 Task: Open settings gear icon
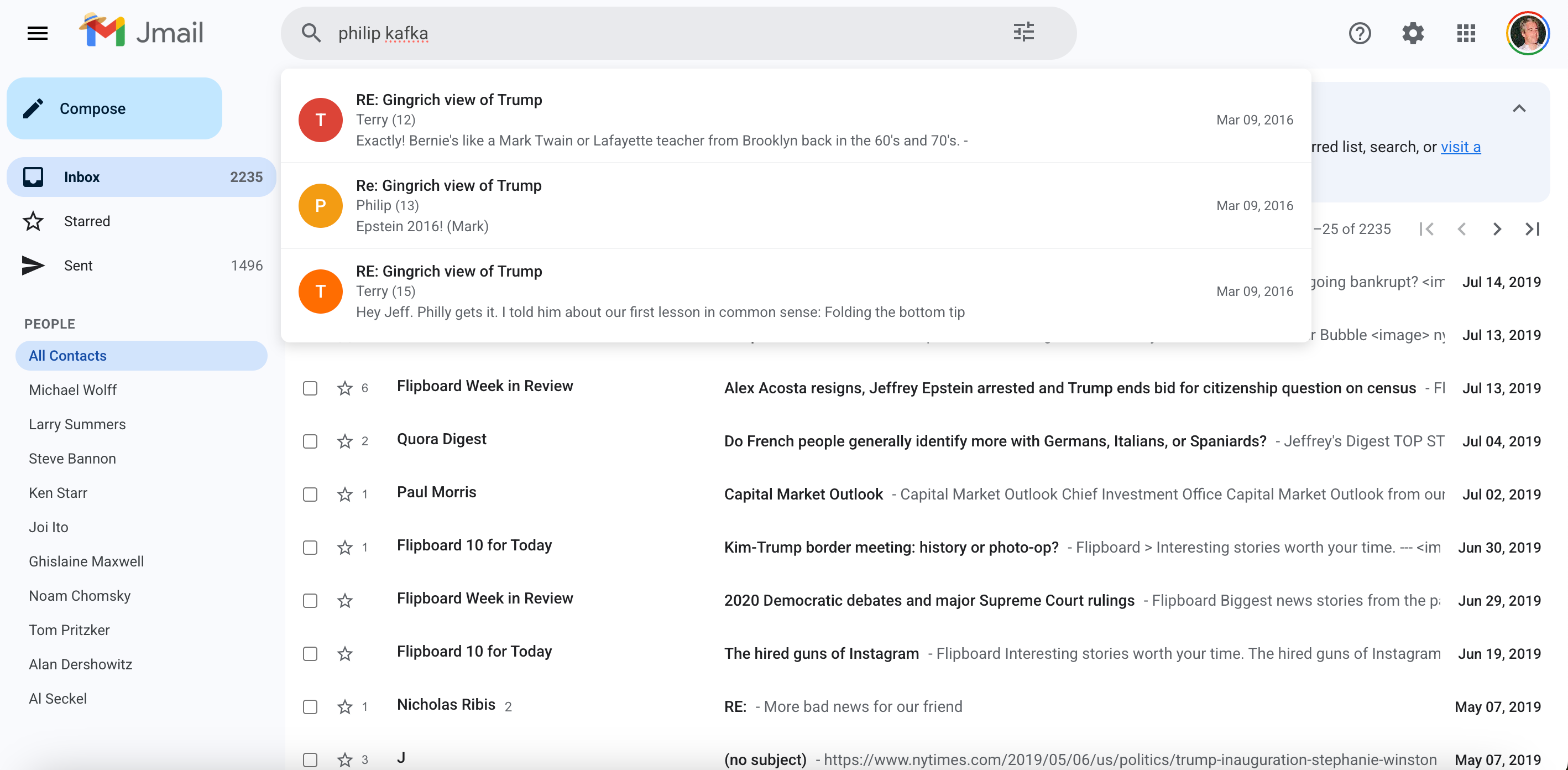click(1412, 33)
